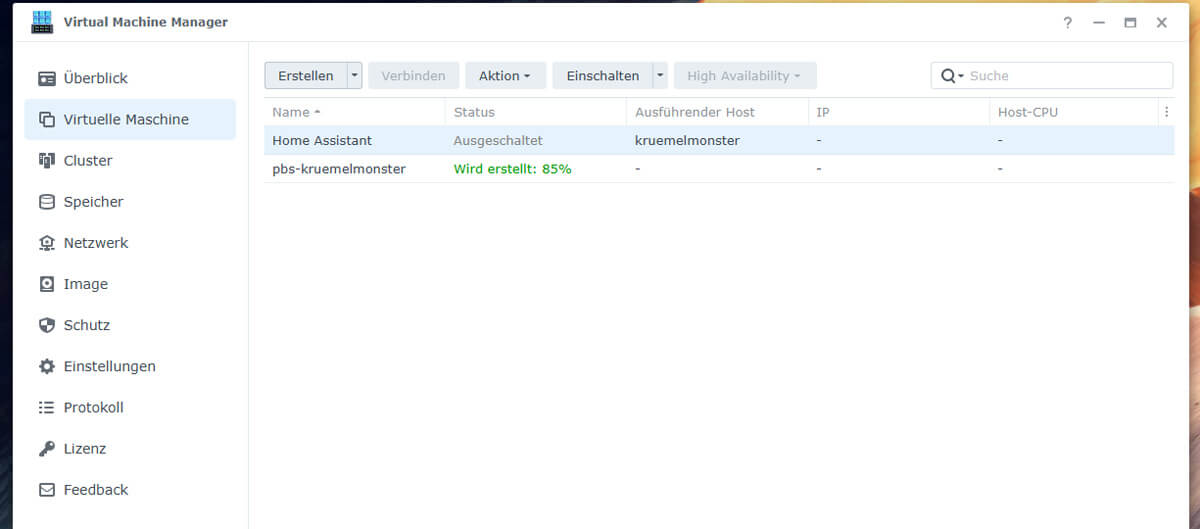Expand the Einschalten dropdown arrow

(x=660, y=76)
